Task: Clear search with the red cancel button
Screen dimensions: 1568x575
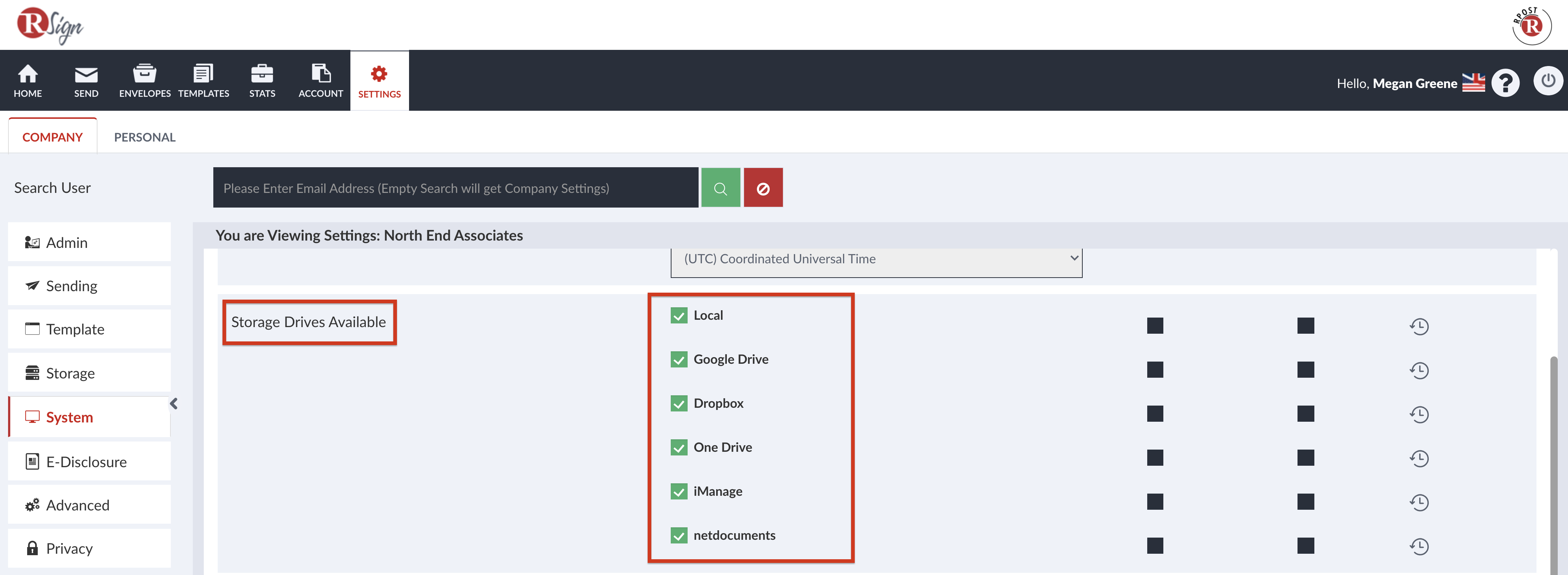Action: (x=763, y=188)
